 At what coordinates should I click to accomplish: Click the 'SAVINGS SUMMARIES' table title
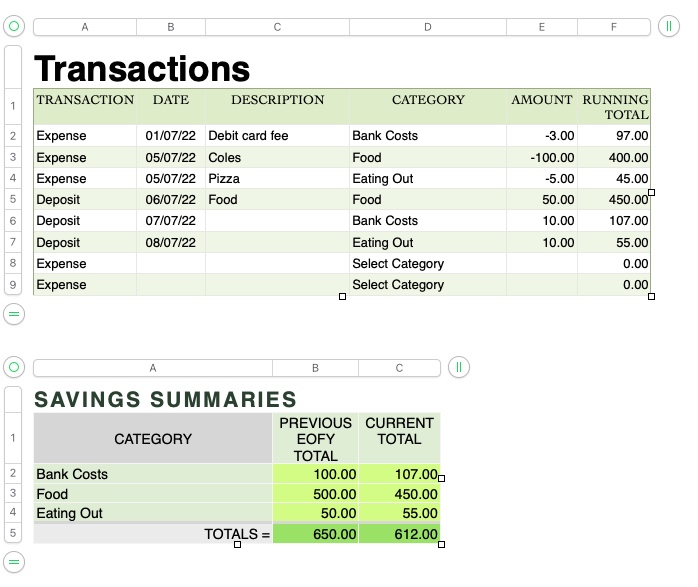(x=165, y=399)
